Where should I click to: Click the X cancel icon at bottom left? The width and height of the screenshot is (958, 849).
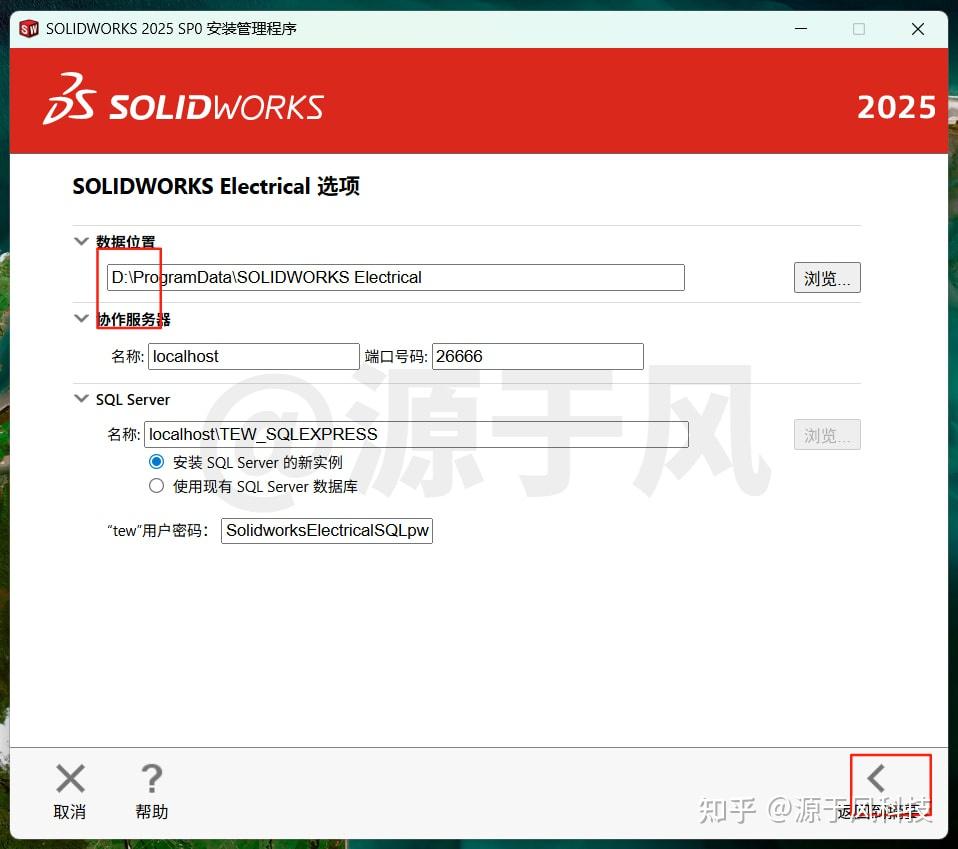[x=70, y=777]
